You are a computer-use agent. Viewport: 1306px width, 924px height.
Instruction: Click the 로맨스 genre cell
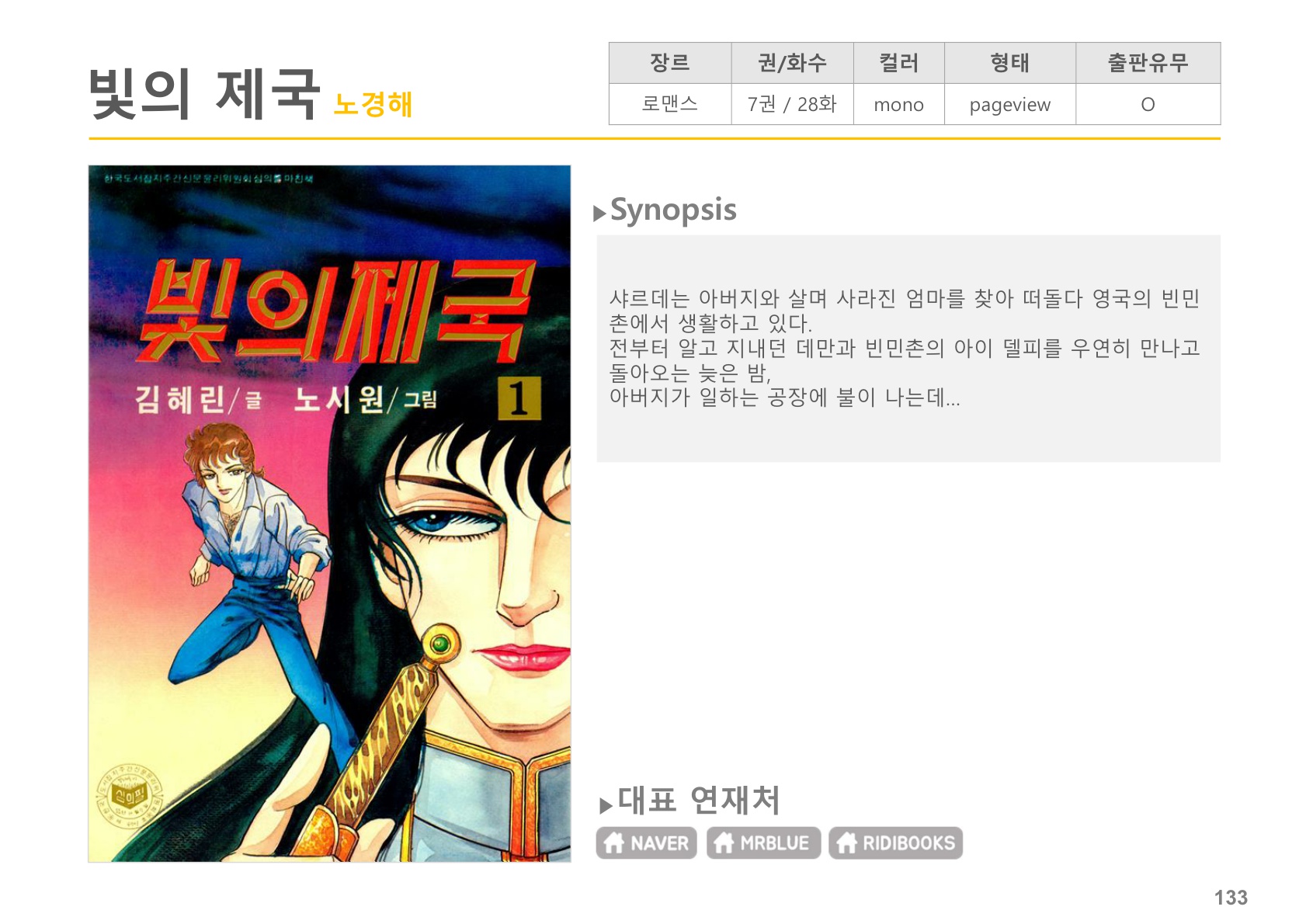tap(670, 104)
